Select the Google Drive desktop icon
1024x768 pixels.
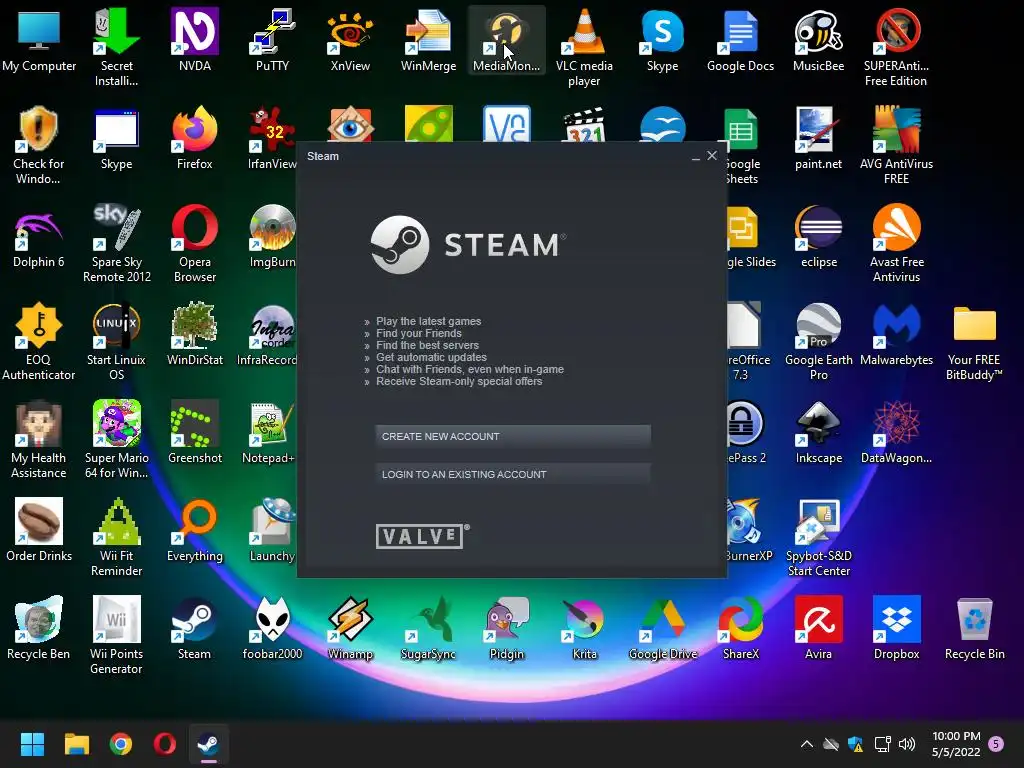click(x=663, y=628)
